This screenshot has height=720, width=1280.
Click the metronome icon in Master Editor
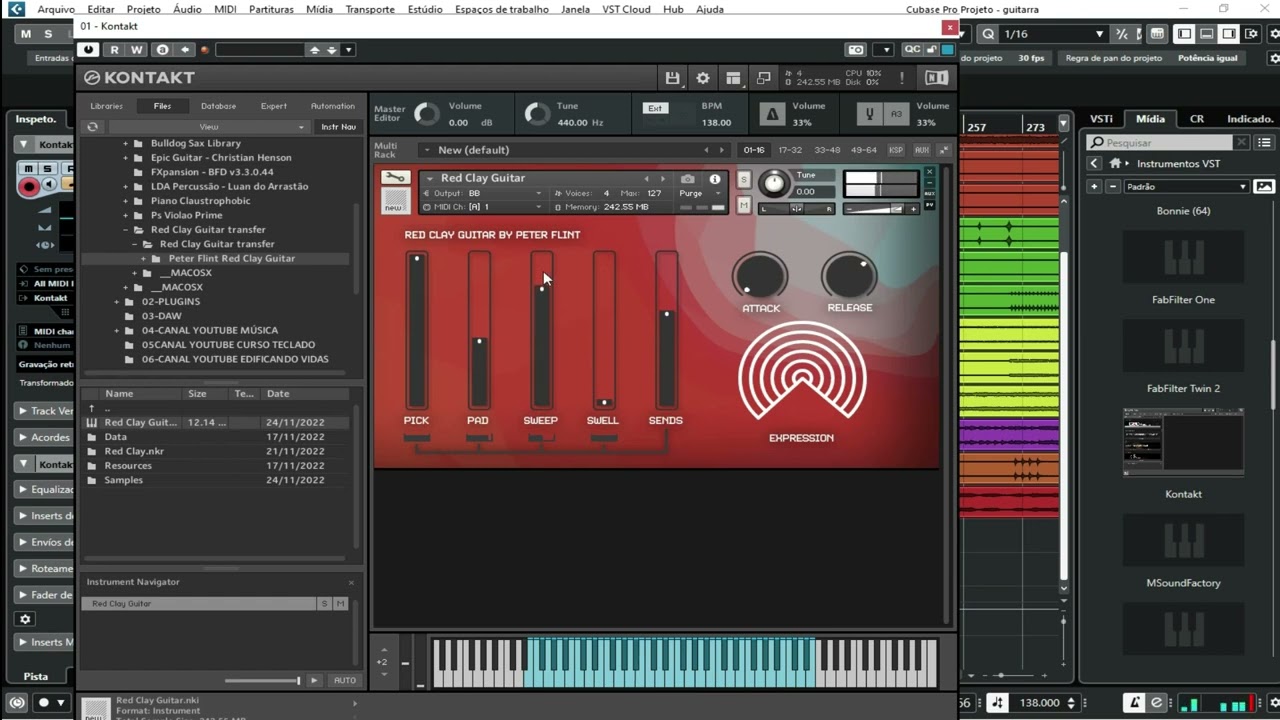click(771, 114)
